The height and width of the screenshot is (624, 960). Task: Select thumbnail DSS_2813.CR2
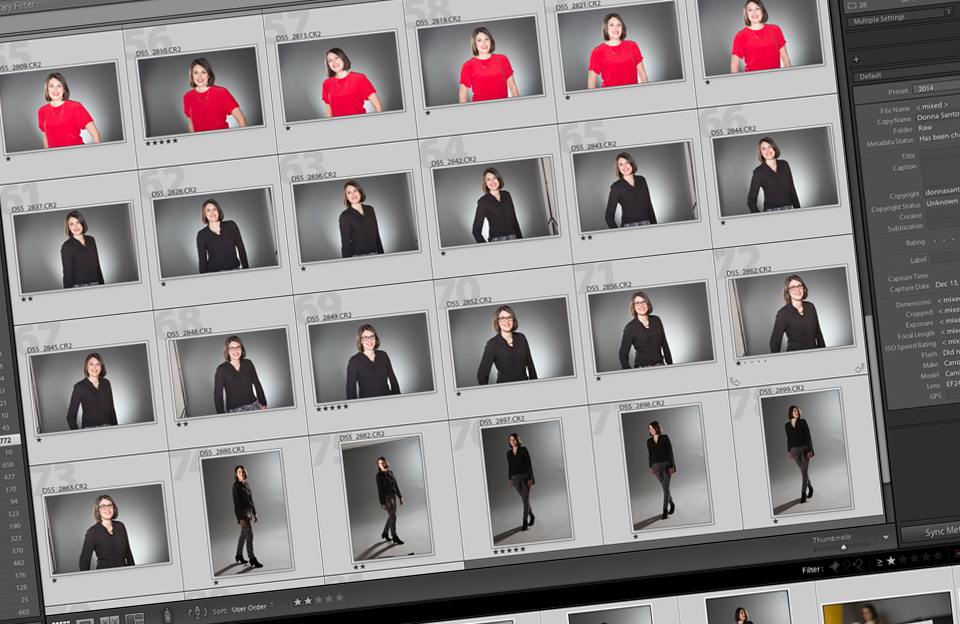339,77
